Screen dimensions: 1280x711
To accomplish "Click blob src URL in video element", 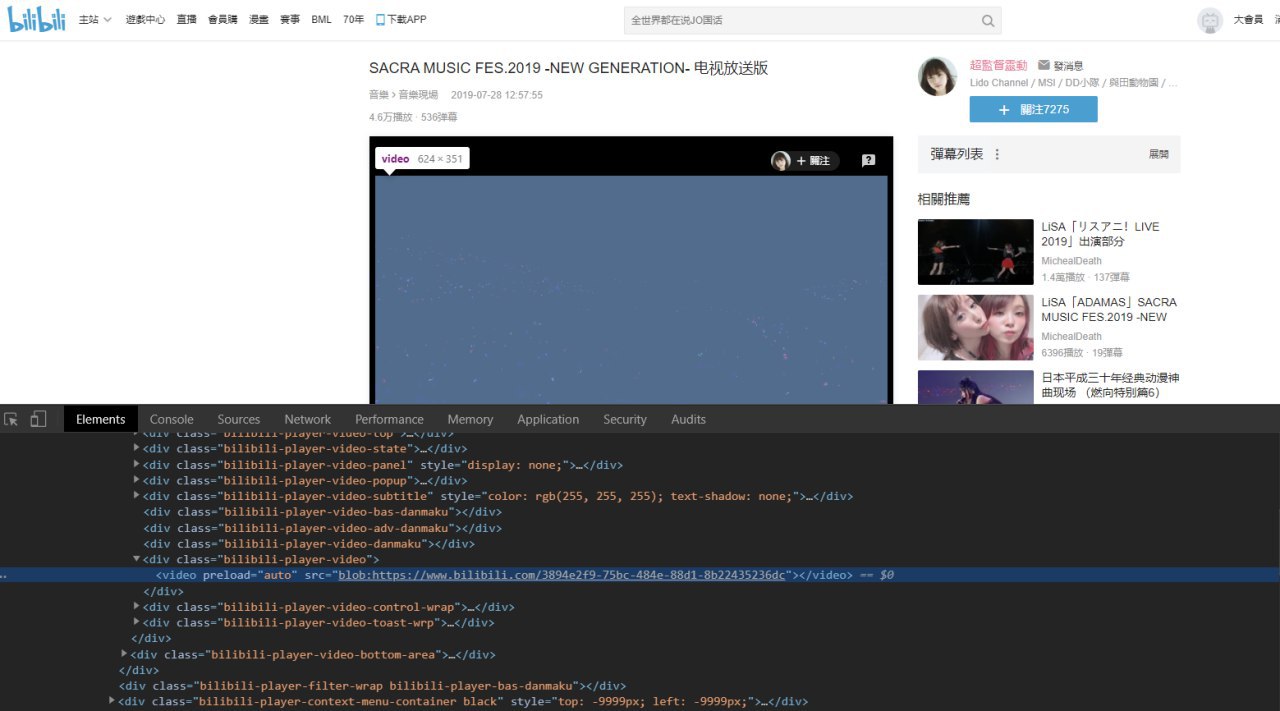I will click(x=562, y=575).
